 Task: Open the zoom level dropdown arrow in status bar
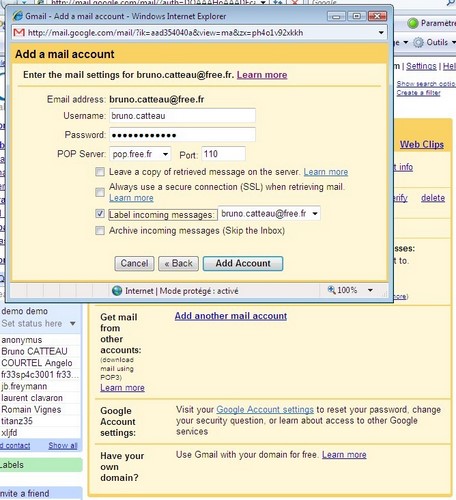pos(370,290)
